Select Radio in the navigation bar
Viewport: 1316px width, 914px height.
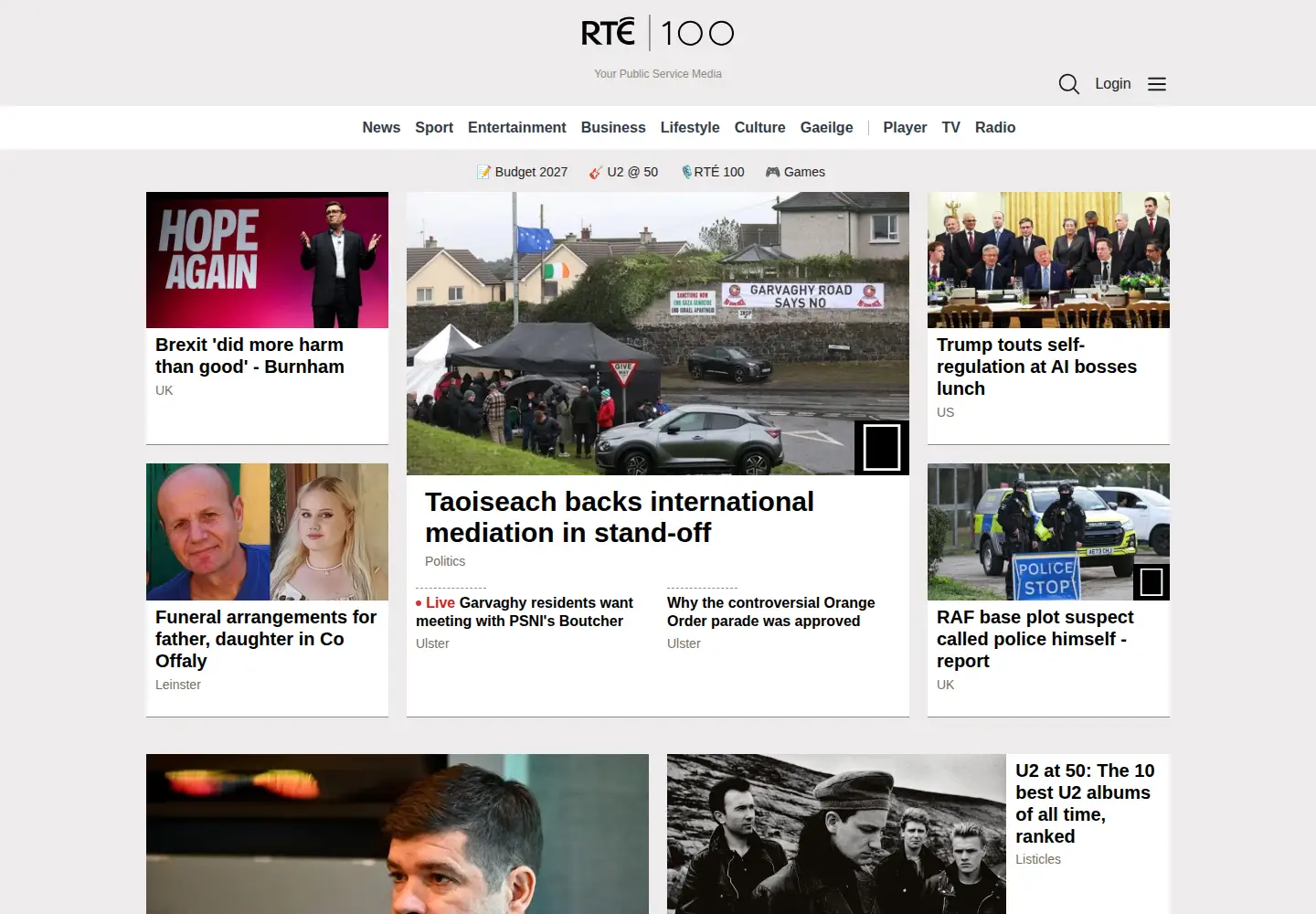click(995, 127)
